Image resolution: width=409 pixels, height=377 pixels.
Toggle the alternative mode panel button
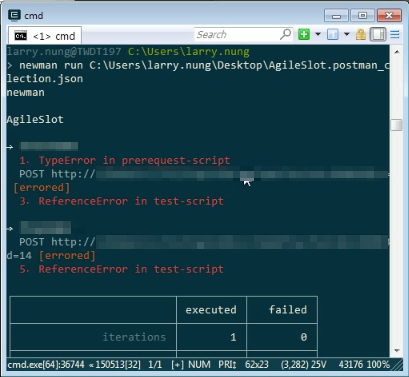pyautogui.click(x=378, y=34)
